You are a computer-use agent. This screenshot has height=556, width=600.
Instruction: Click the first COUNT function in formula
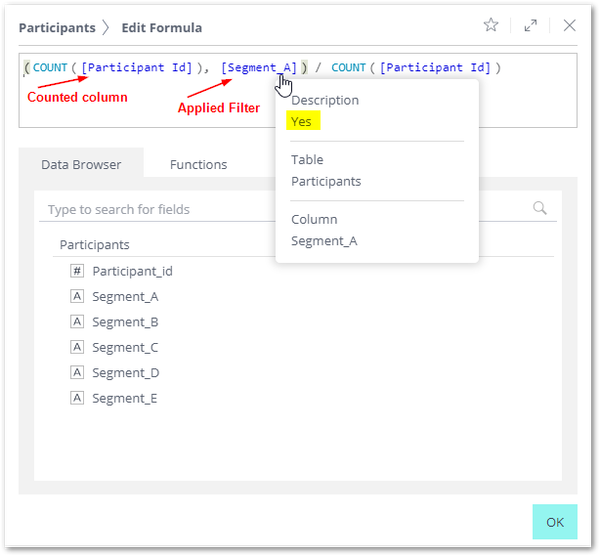(50, 67)
